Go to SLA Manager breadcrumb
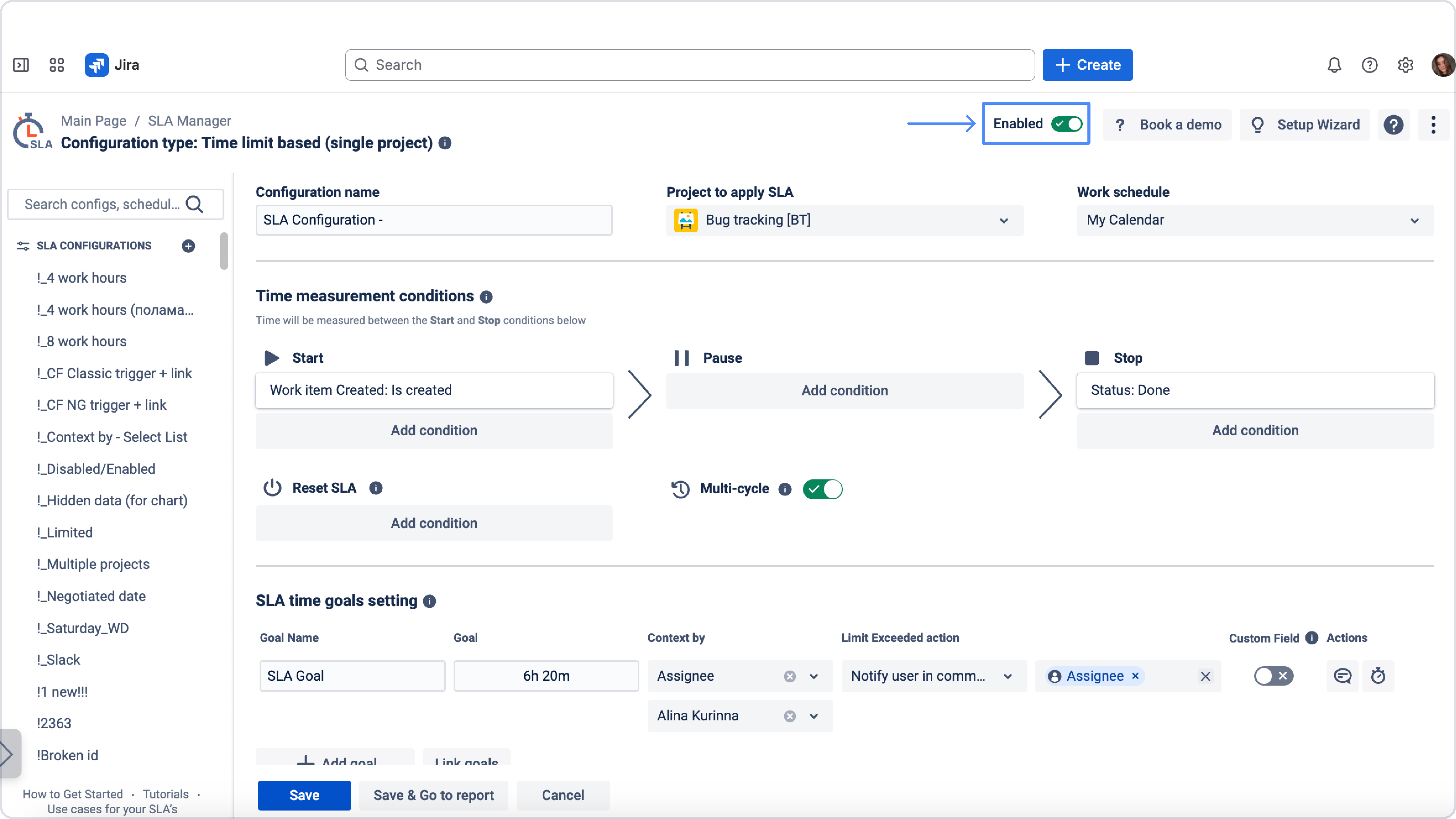The image size is (1456, 819). click(189, 121)
